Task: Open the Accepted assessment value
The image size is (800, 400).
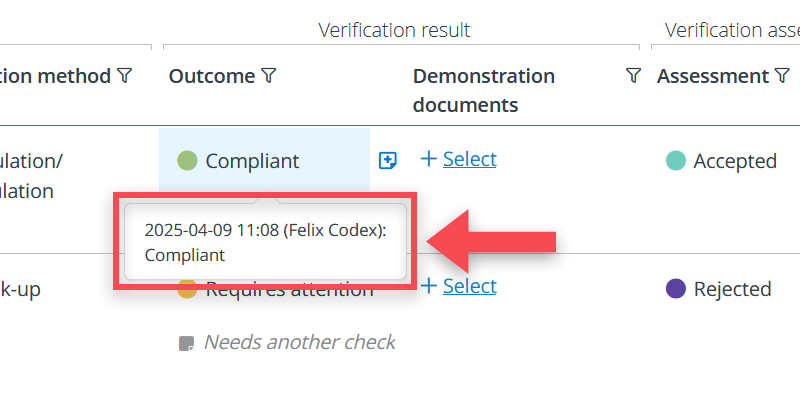Action: [734, 161]
